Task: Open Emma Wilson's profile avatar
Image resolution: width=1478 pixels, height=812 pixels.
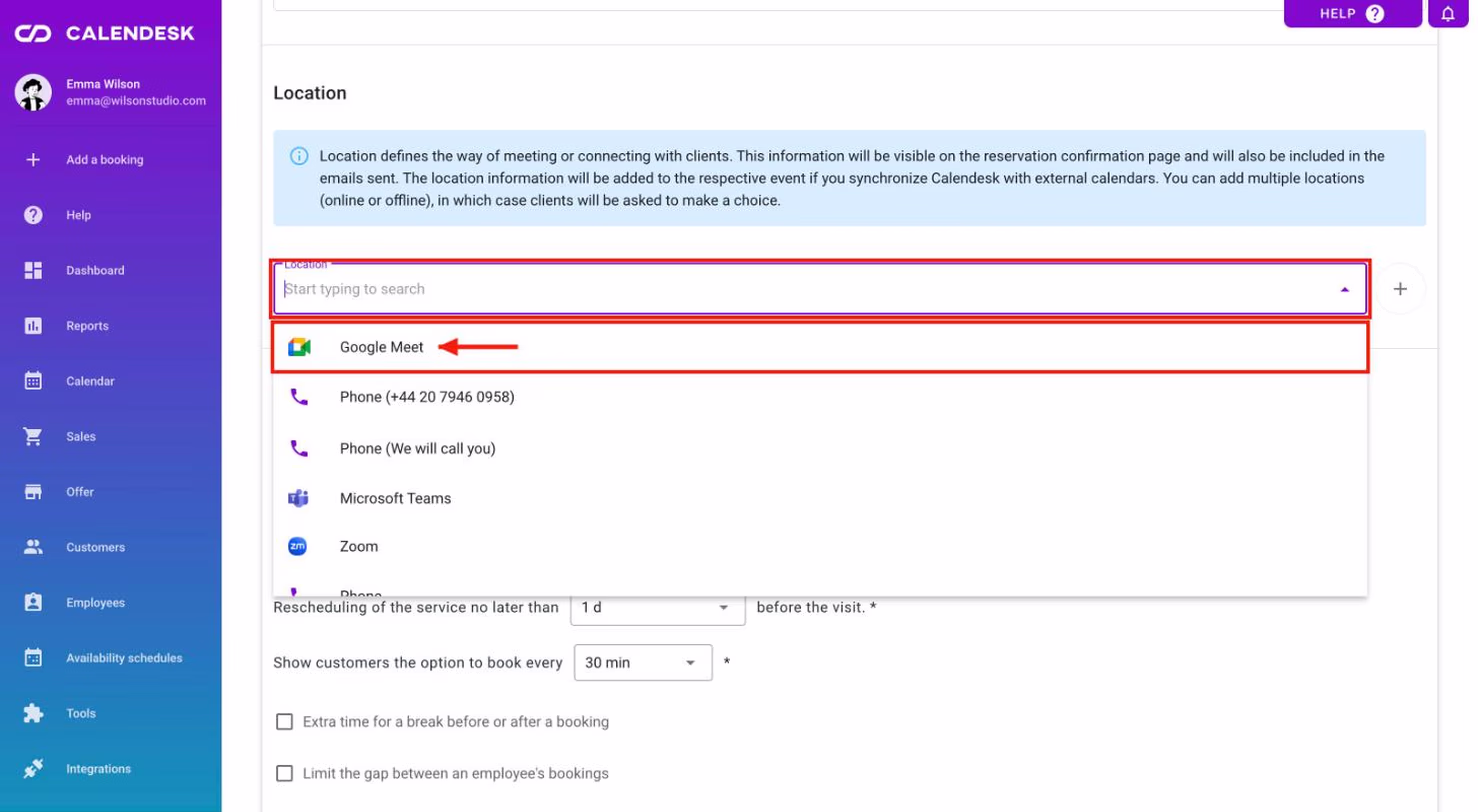Action: 33,92
